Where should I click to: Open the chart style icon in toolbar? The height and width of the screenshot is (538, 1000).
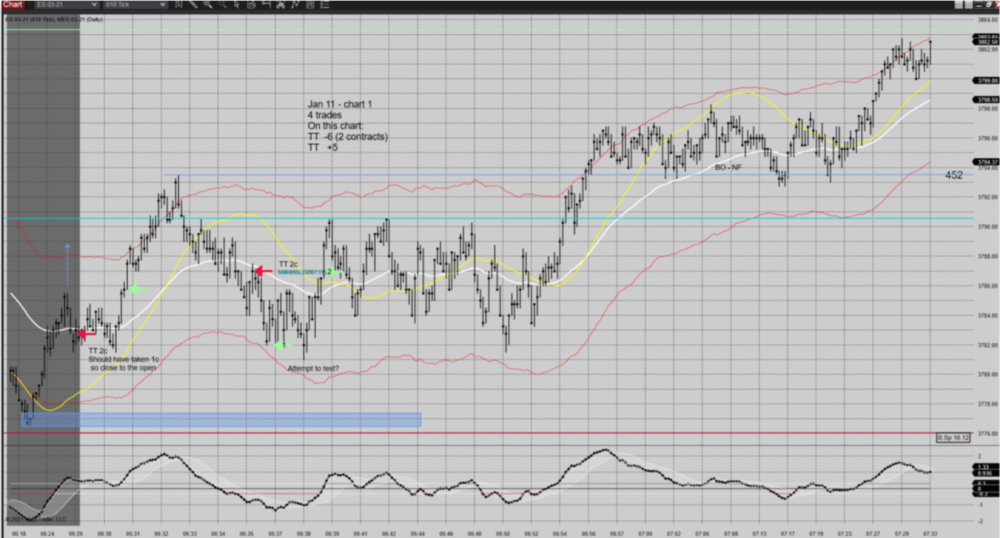pyautogui.click(x=179, y=5)
